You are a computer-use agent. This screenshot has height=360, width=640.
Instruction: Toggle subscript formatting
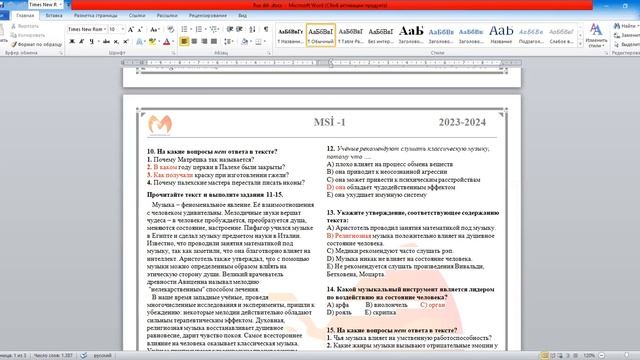pyautogui.click(x=116, y=41)
